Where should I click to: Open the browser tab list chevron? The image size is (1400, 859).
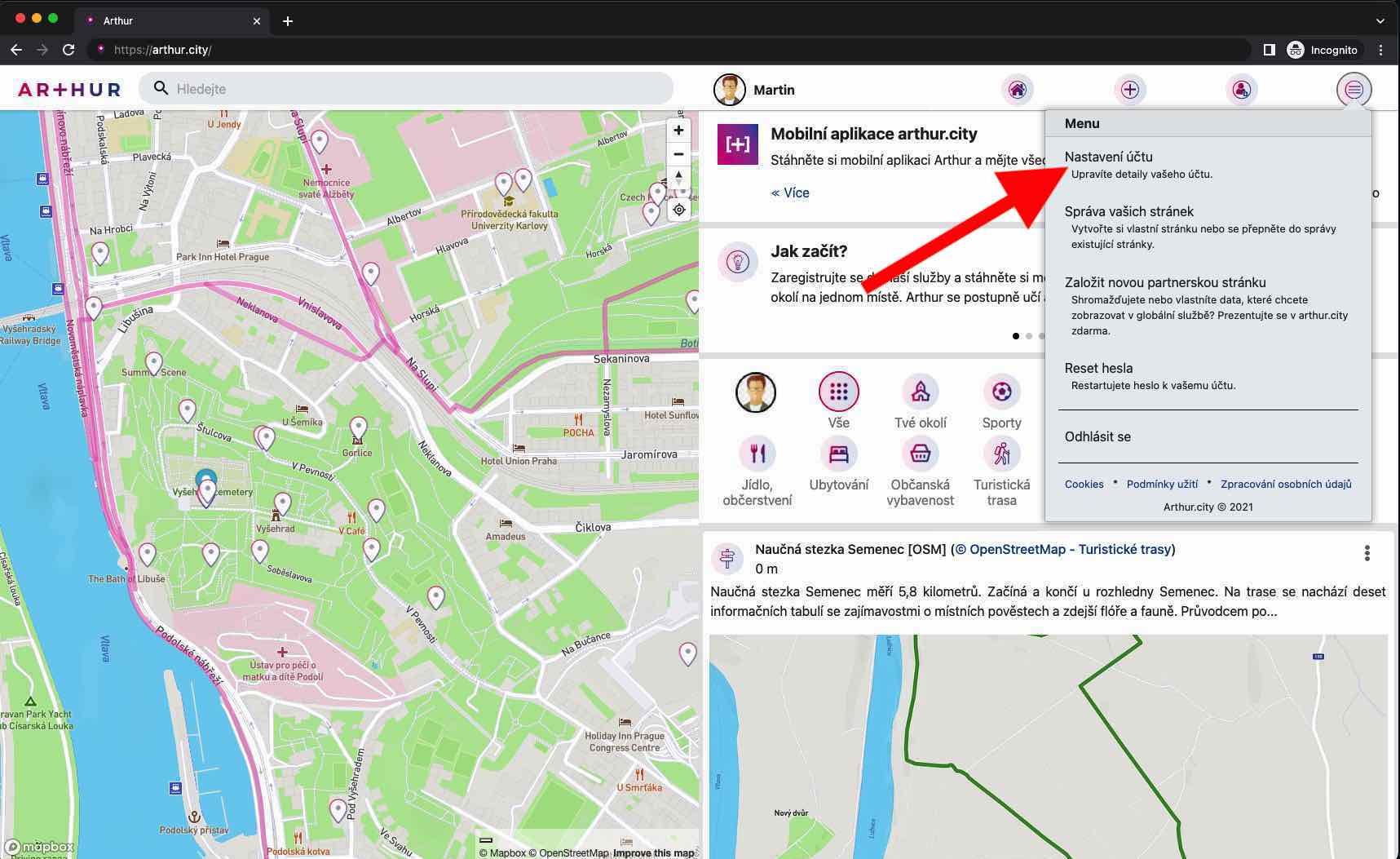click(1380, 21)
